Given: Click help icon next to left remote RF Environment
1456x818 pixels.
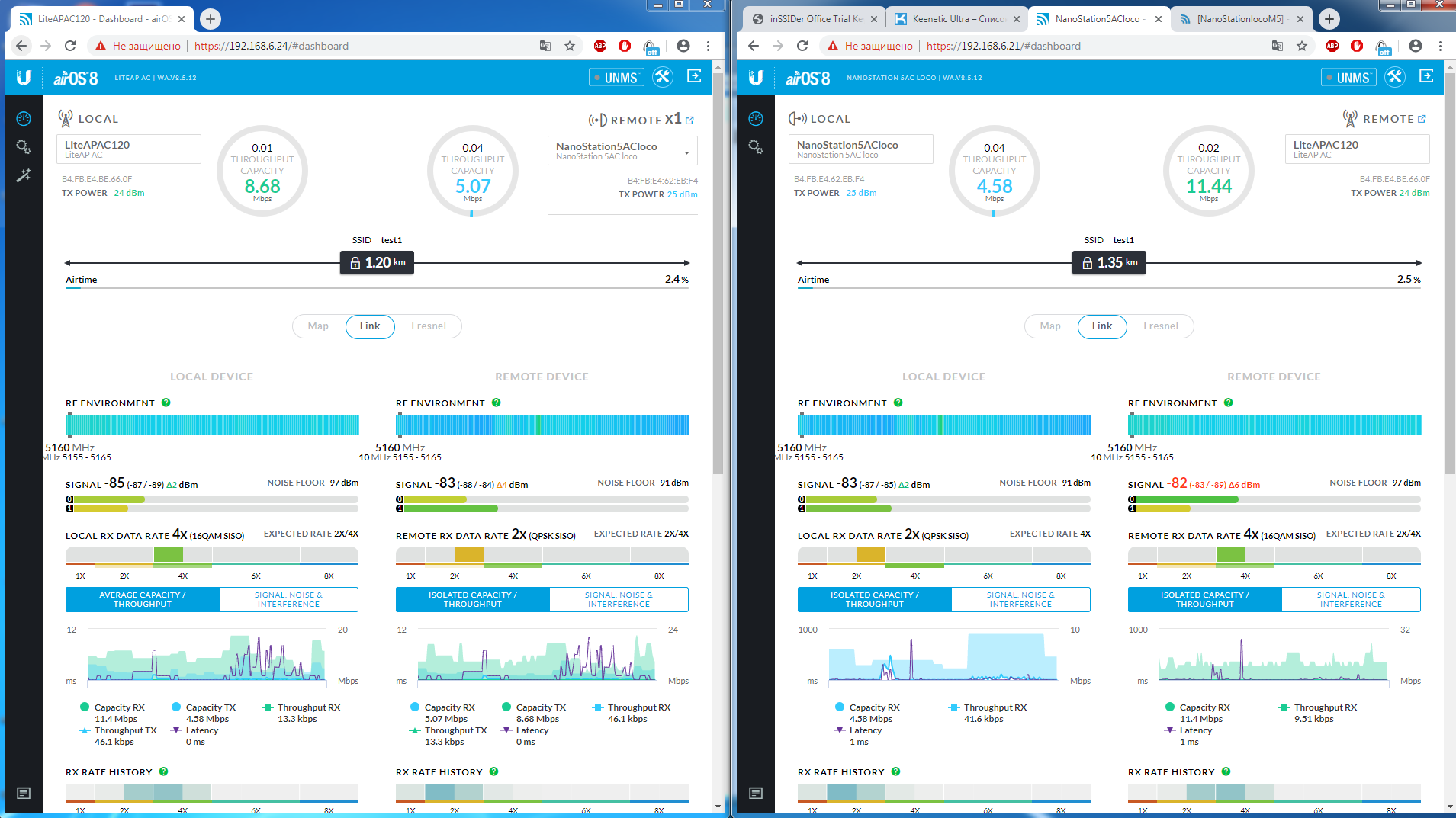Looking at the screenshot, I should [x=497, y=403].
